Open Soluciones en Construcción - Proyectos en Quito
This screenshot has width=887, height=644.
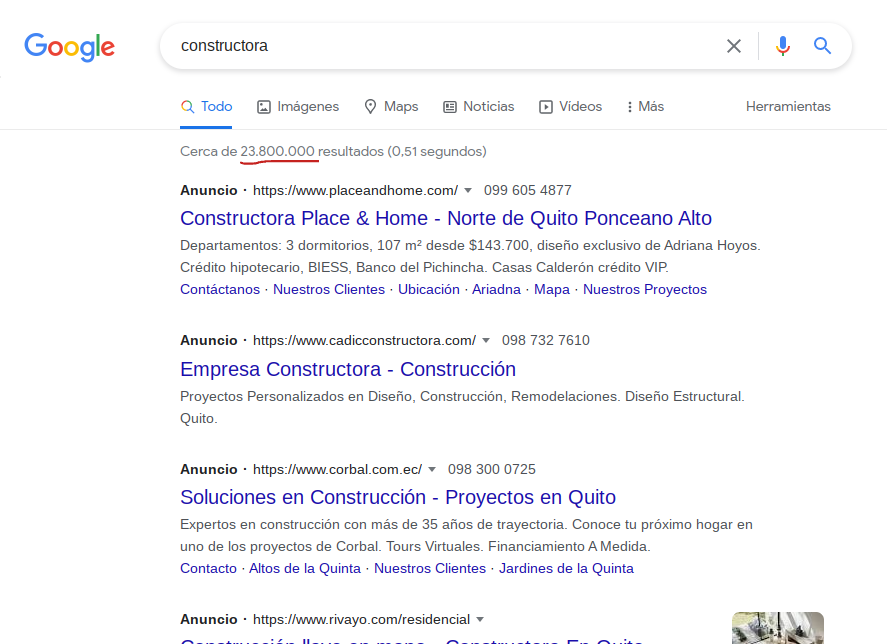398,497
